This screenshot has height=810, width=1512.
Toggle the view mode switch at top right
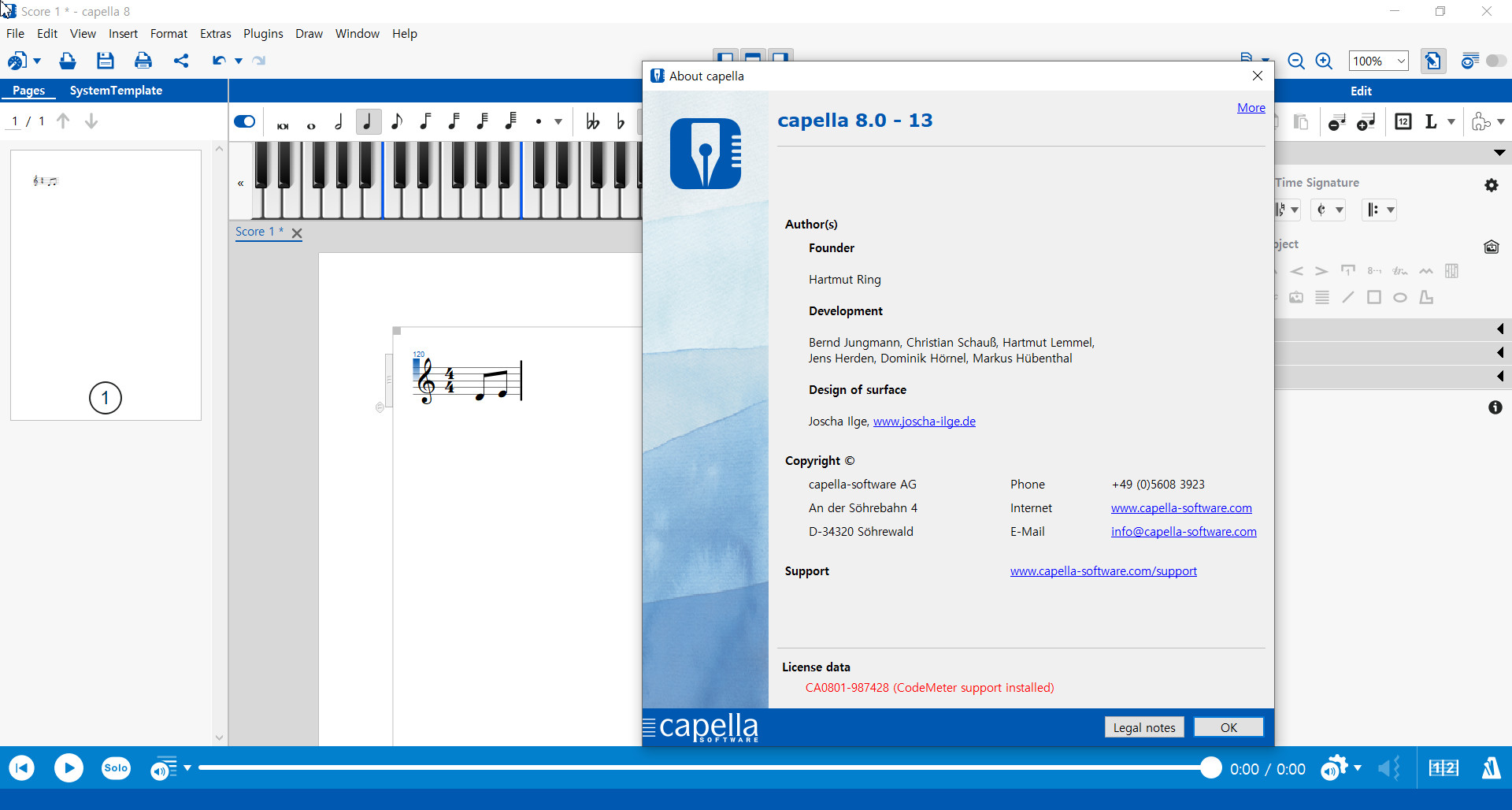point(1495,61)
